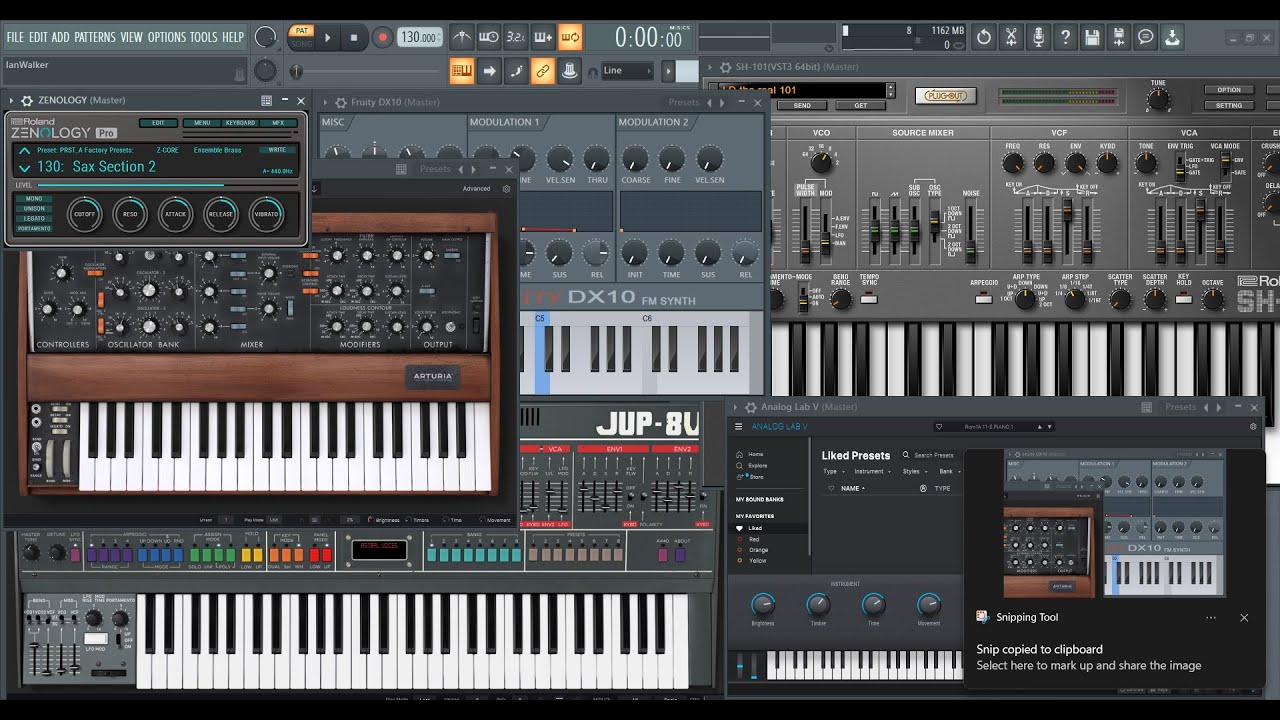Open the Instrument filter dropdown in Analog Lab

tap(872, 471)
